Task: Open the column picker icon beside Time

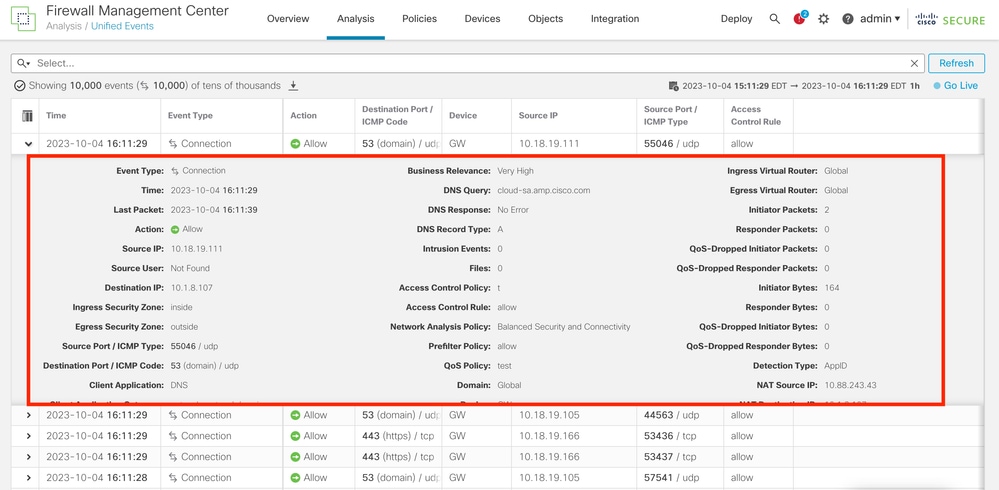Action: click(x=28, y=116)
